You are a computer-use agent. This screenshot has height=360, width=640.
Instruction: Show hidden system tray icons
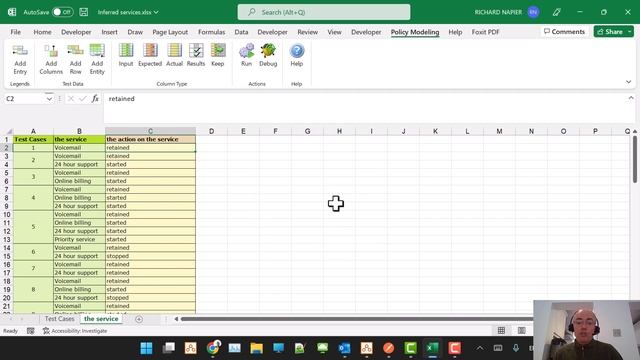480,348
